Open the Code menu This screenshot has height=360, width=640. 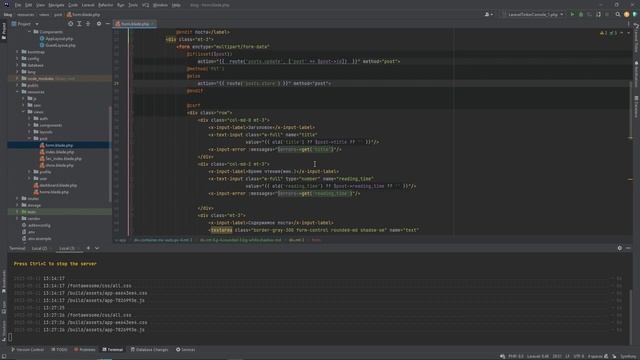tap(73, 5)
